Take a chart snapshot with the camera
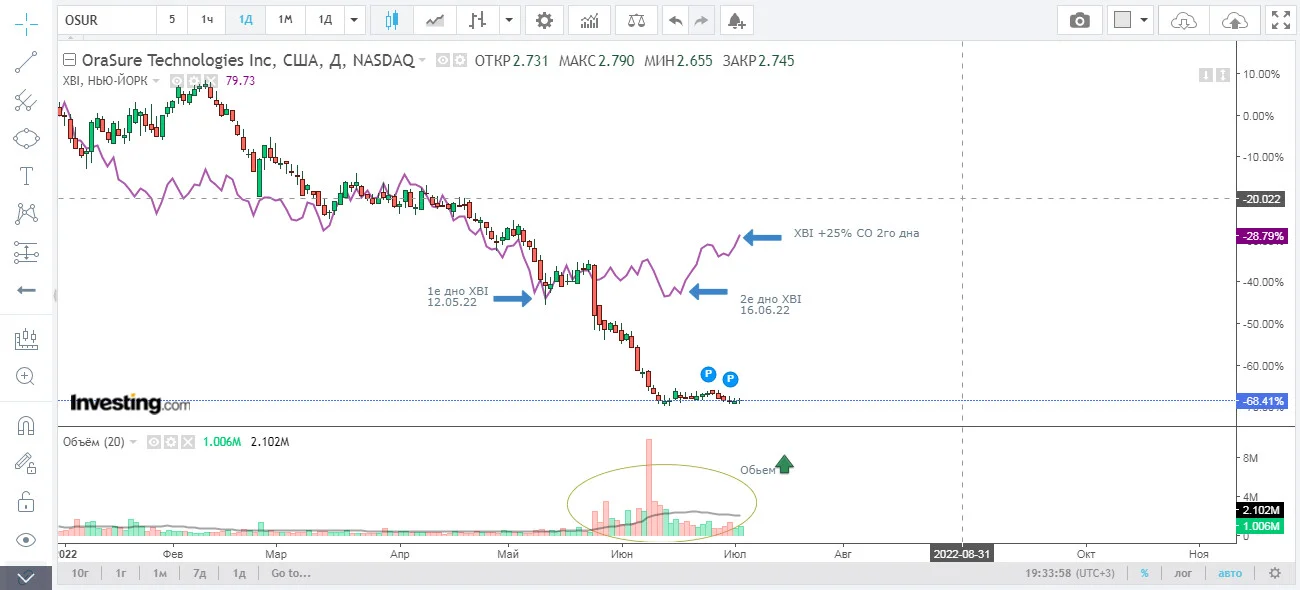The height and width of the screenshot is (590, 1300). pos(1079,19)
